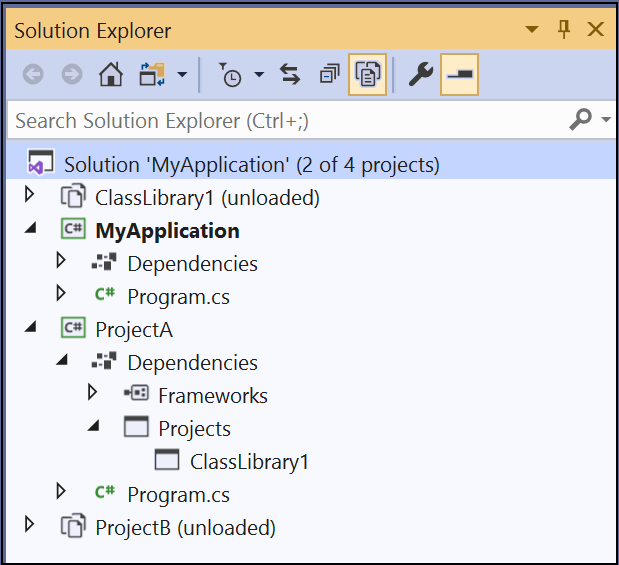Click the unloaded ClassLibrary1 project icon
Image resolution: width=619 pixels, height=565 pixels.
point(73,195)
